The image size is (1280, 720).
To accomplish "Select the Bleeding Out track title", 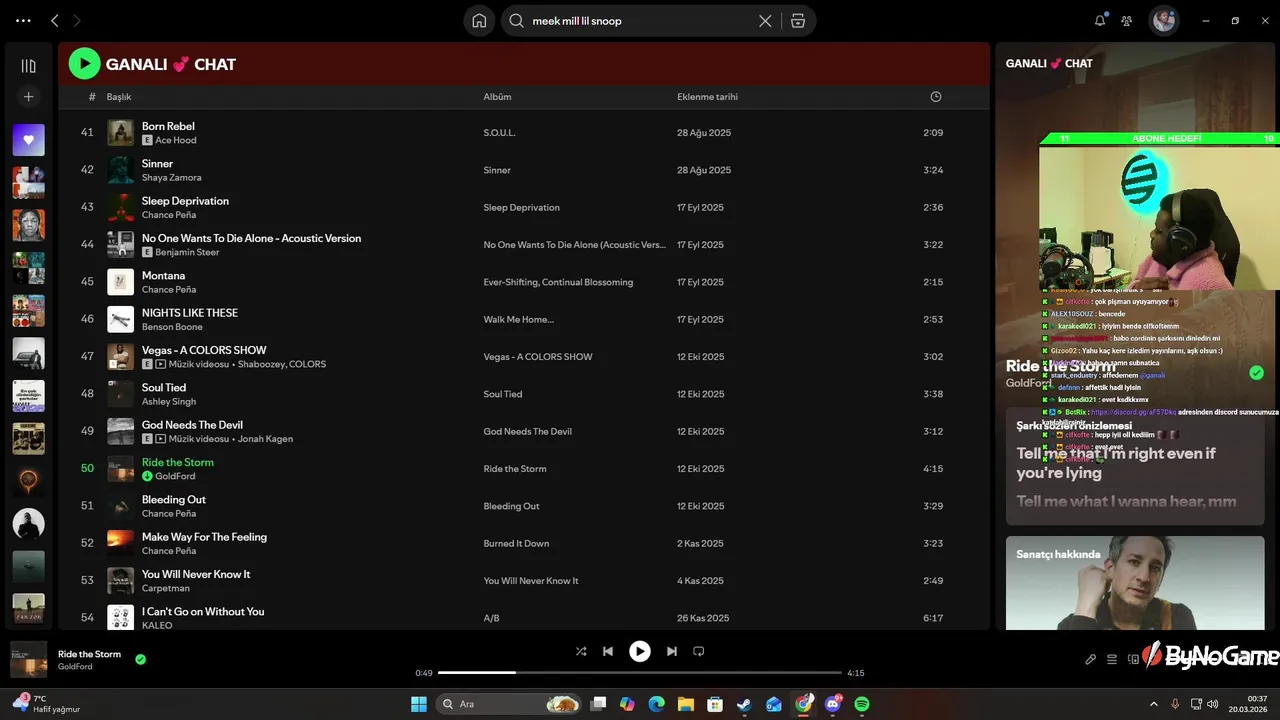I will click(x=174, y=500).
